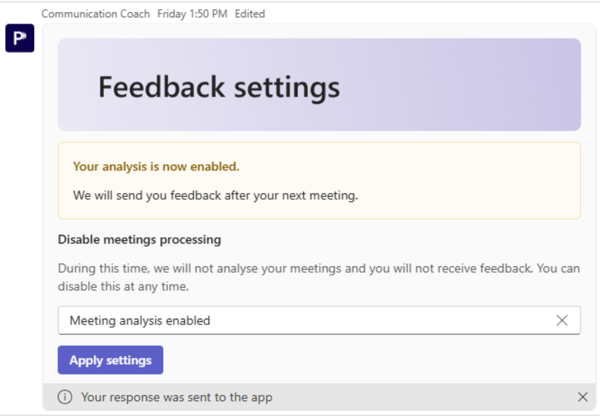Clear the Meeting analysis enabled selection

pyautogui.click(x=562, y=320)
